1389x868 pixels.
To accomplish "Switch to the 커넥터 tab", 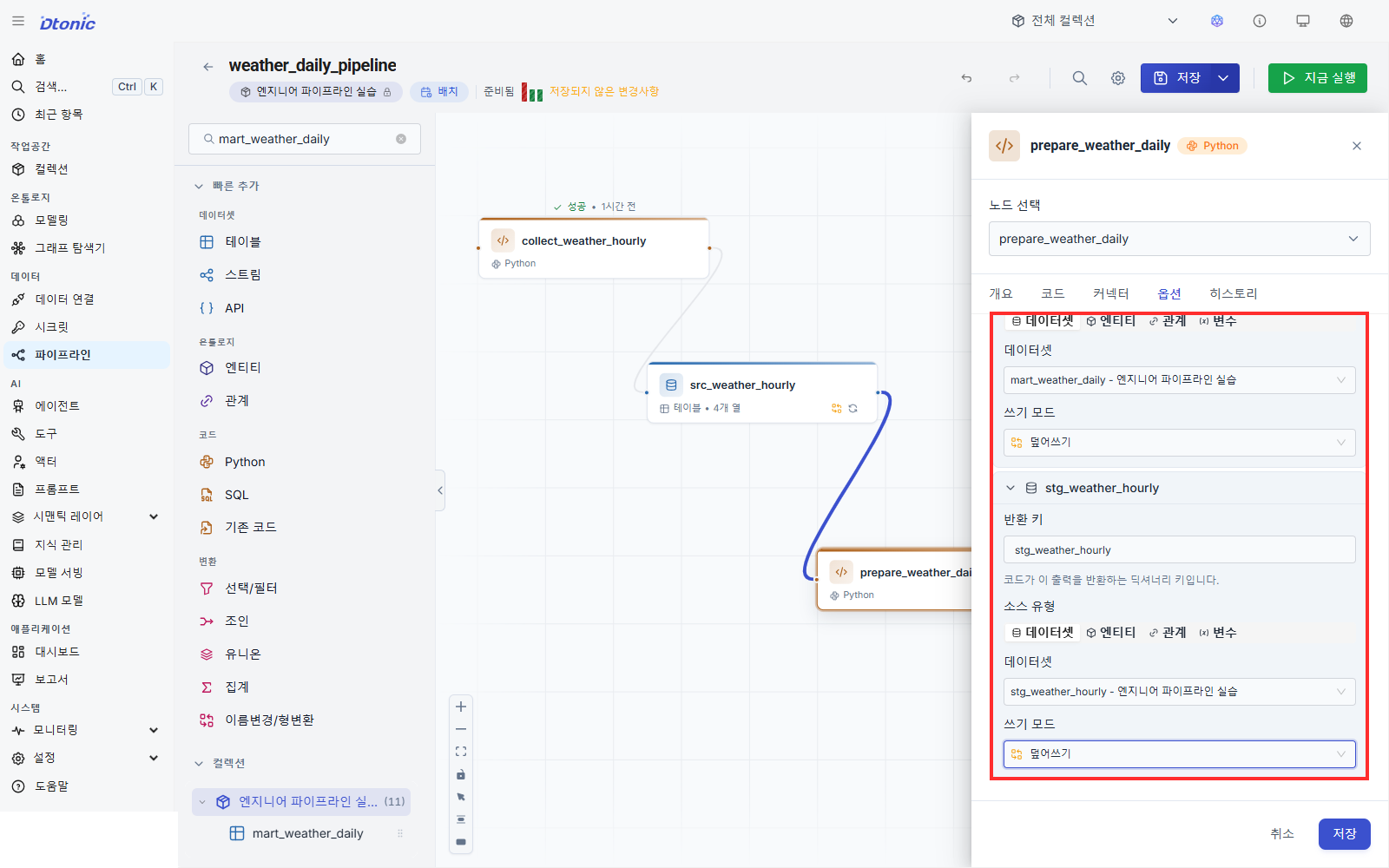I will (x=1111, y=293).
